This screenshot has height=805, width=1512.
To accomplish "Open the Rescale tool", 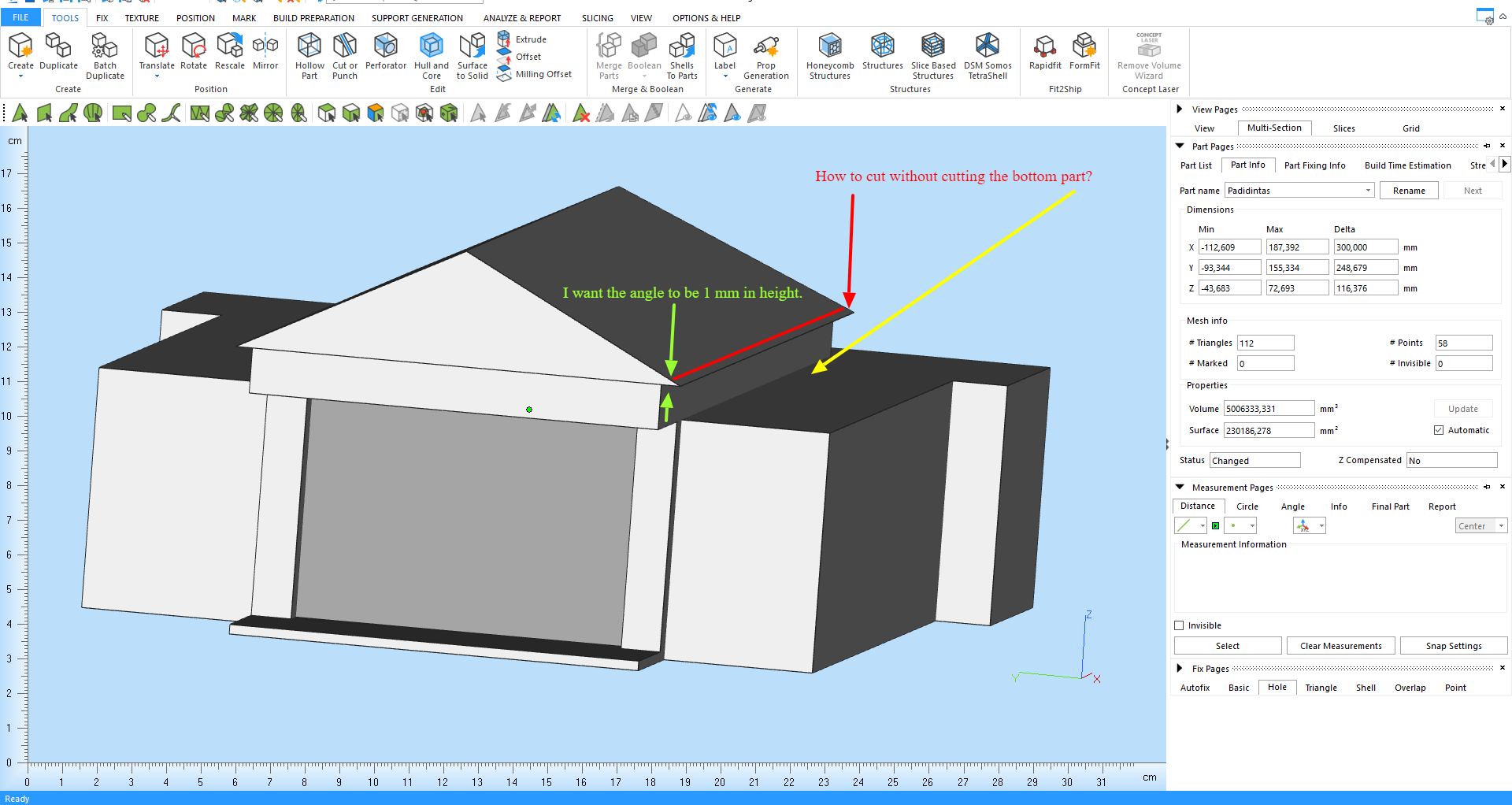I will pos(230,52).
